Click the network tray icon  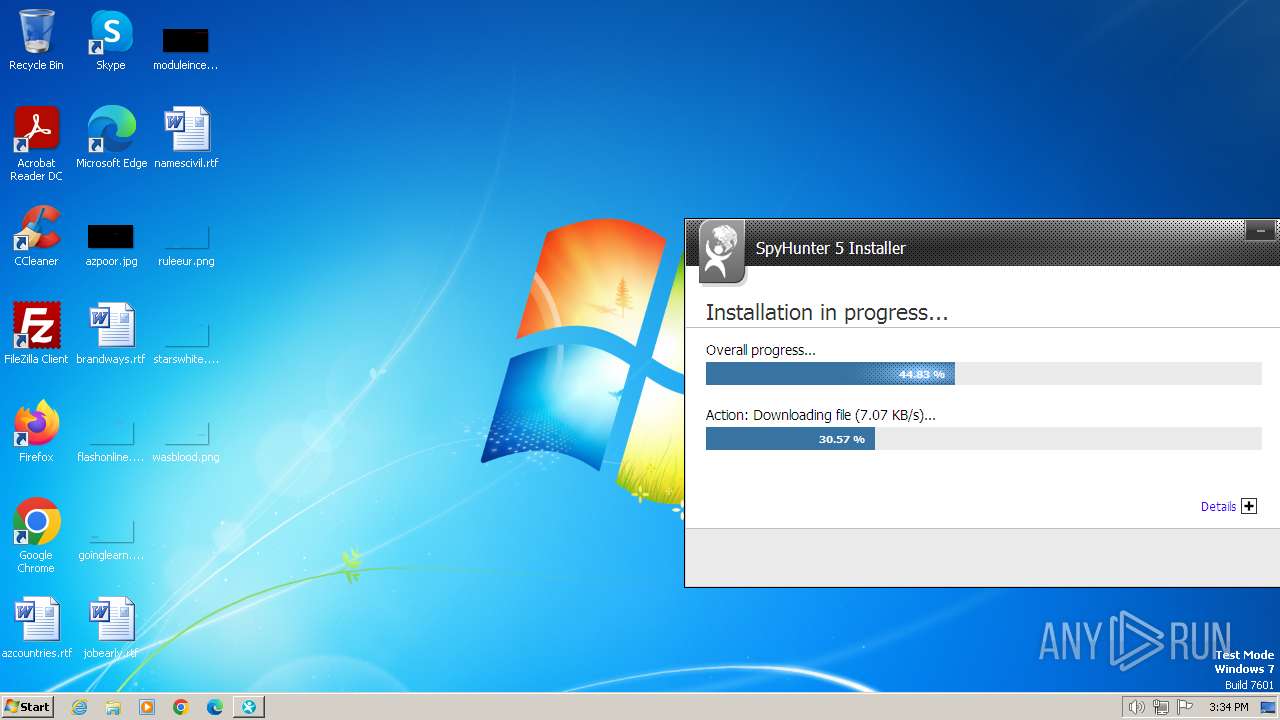[1161, 707]
